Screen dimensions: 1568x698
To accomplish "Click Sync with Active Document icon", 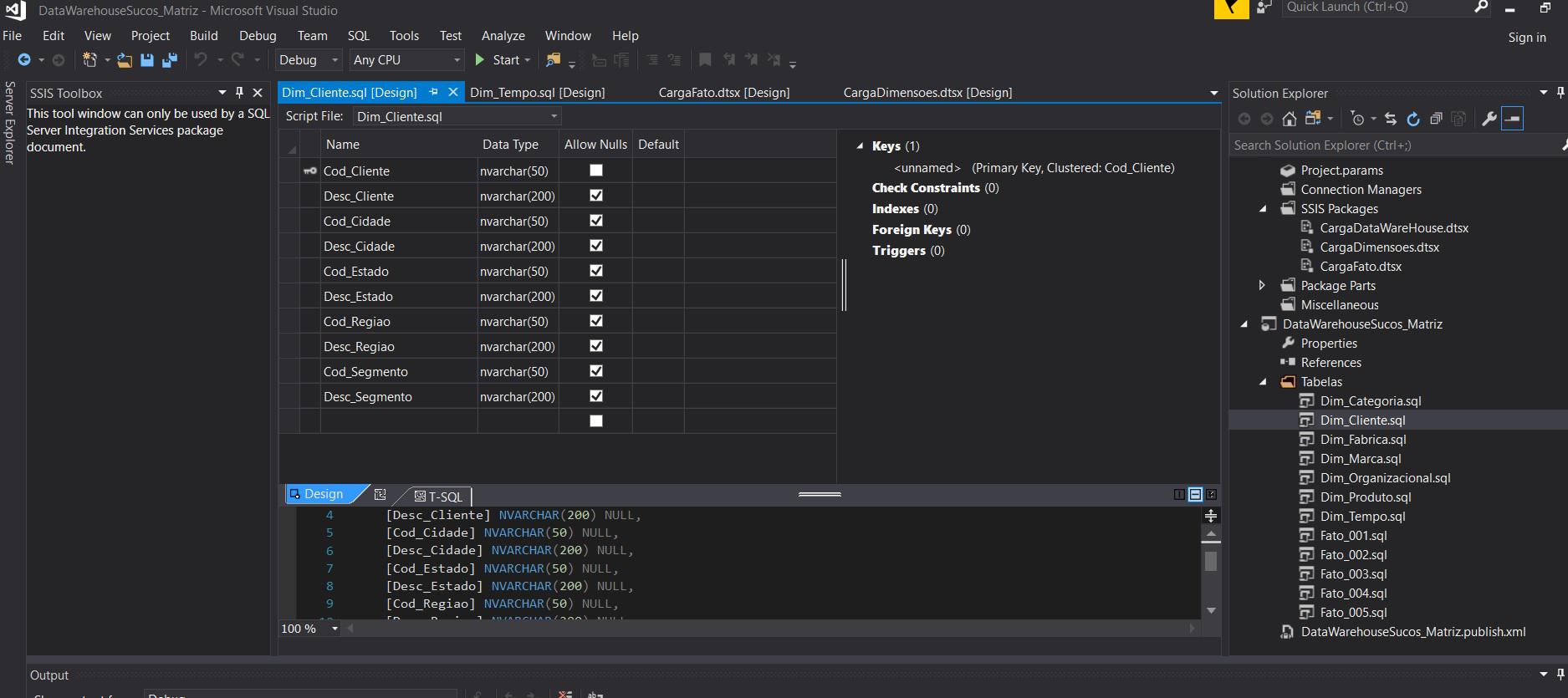I will (x=1390, y=119).
